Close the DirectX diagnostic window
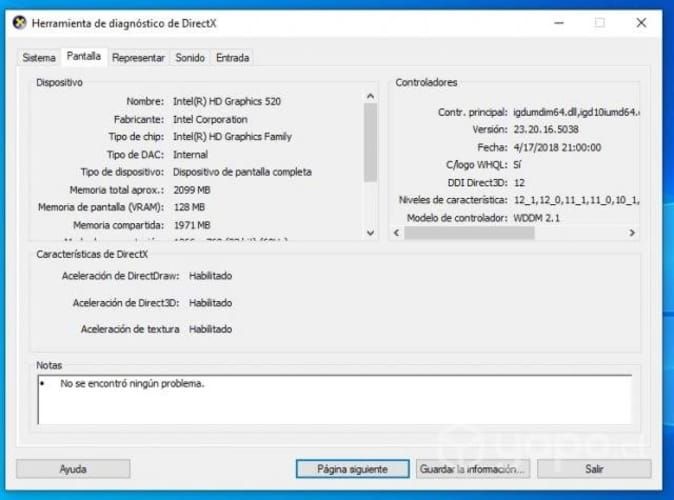674x500 pixels. click(x=641, y=23)
